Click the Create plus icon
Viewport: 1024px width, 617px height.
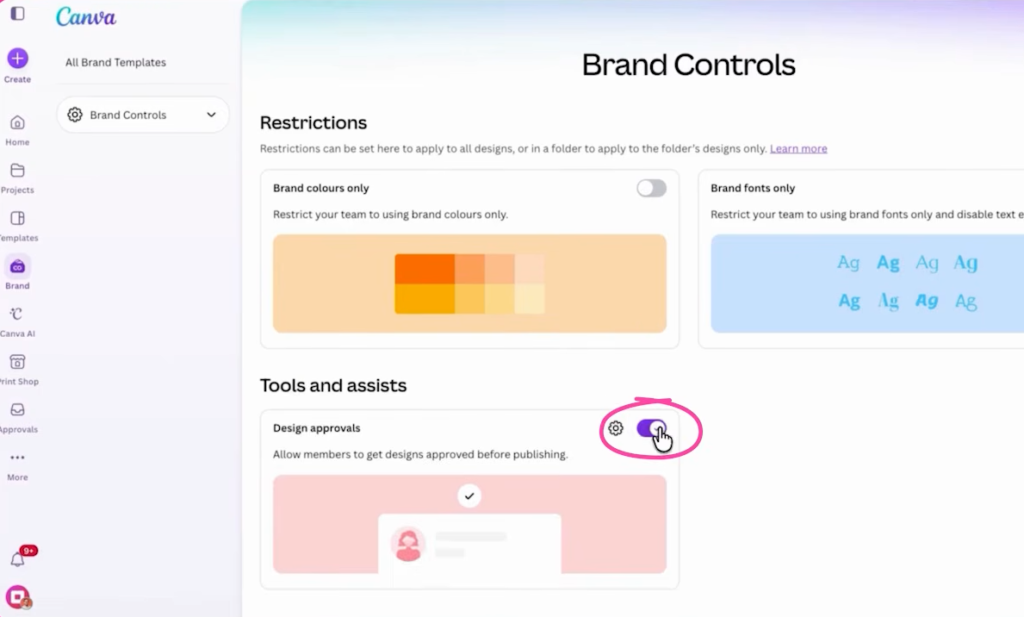(x=18, y=58)
